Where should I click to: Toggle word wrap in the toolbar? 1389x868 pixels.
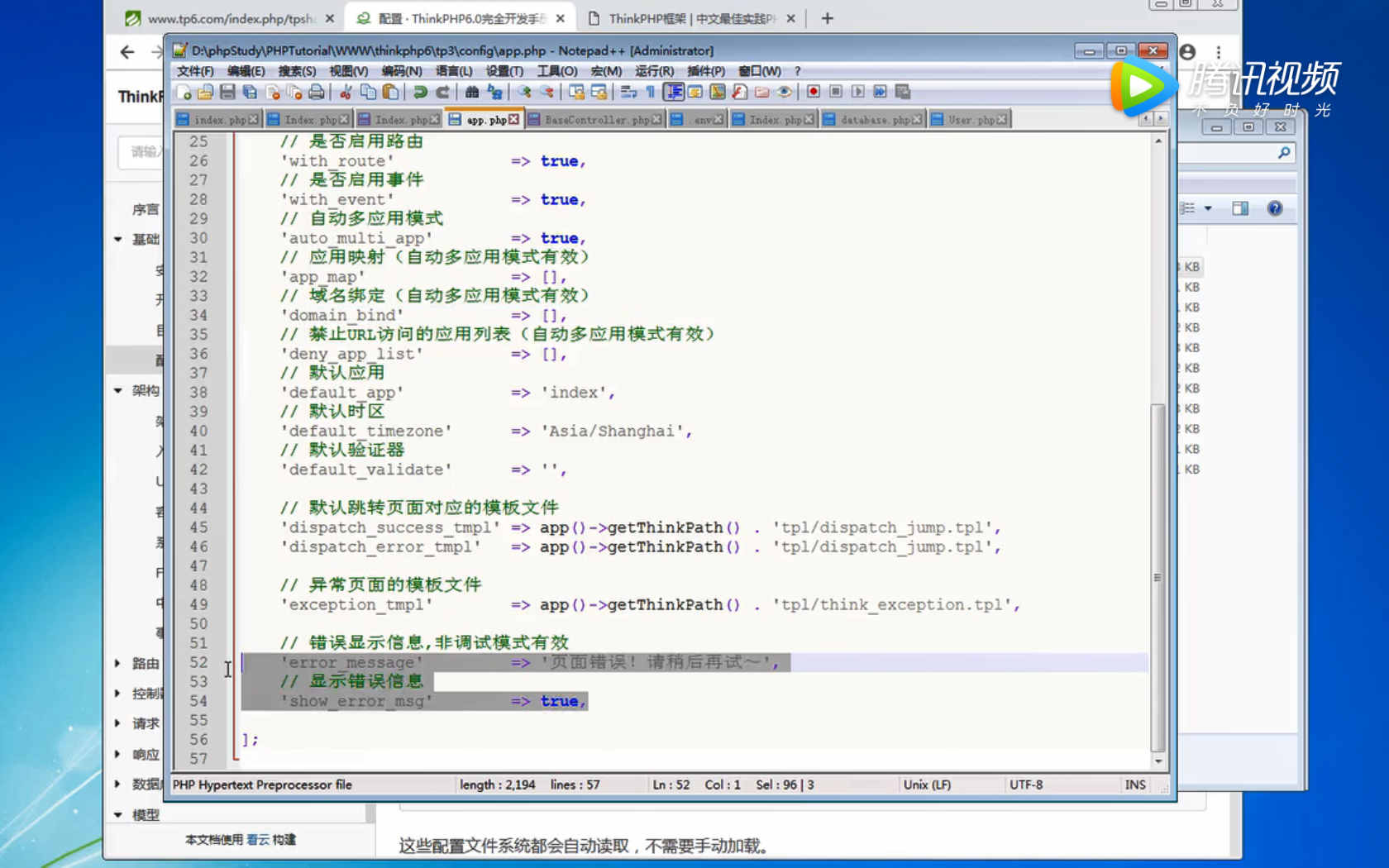point(628,92)
